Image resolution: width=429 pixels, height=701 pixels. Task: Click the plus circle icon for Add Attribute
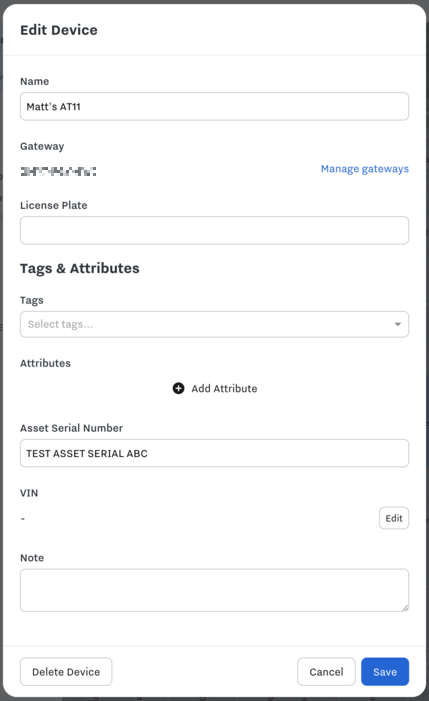tap(178, 388)
